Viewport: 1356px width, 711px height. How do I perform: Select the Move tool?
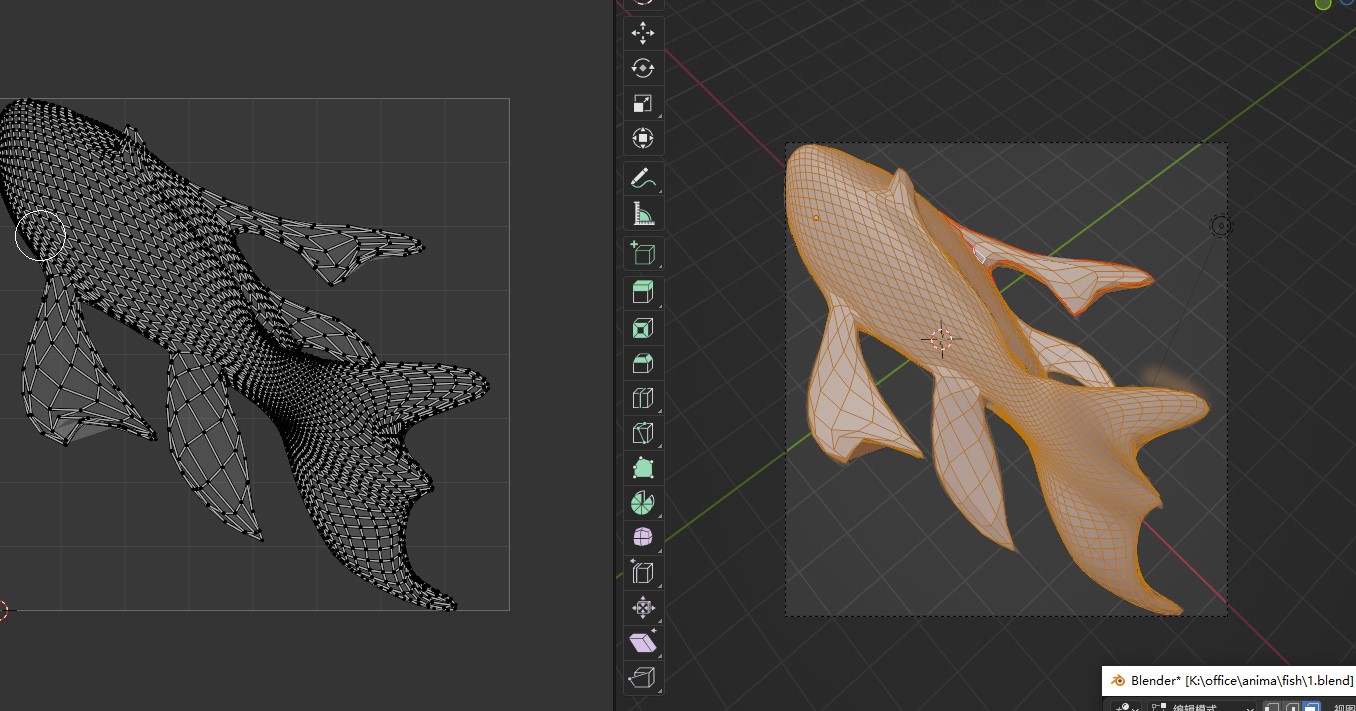[643, 33]
